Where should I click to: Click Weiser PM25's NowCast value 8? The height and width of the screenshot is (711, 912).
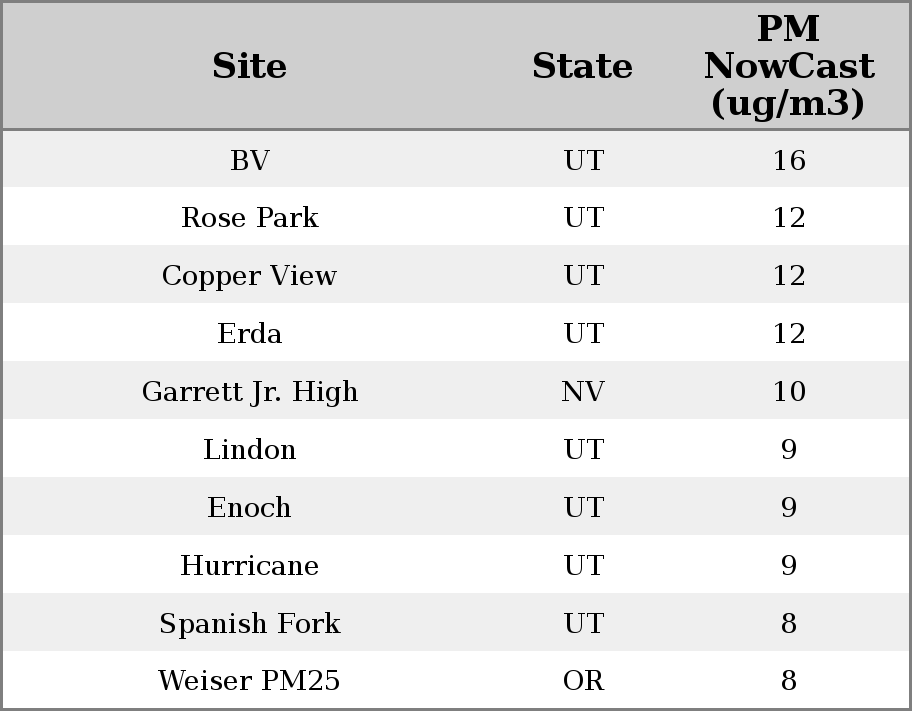[788, 681]
